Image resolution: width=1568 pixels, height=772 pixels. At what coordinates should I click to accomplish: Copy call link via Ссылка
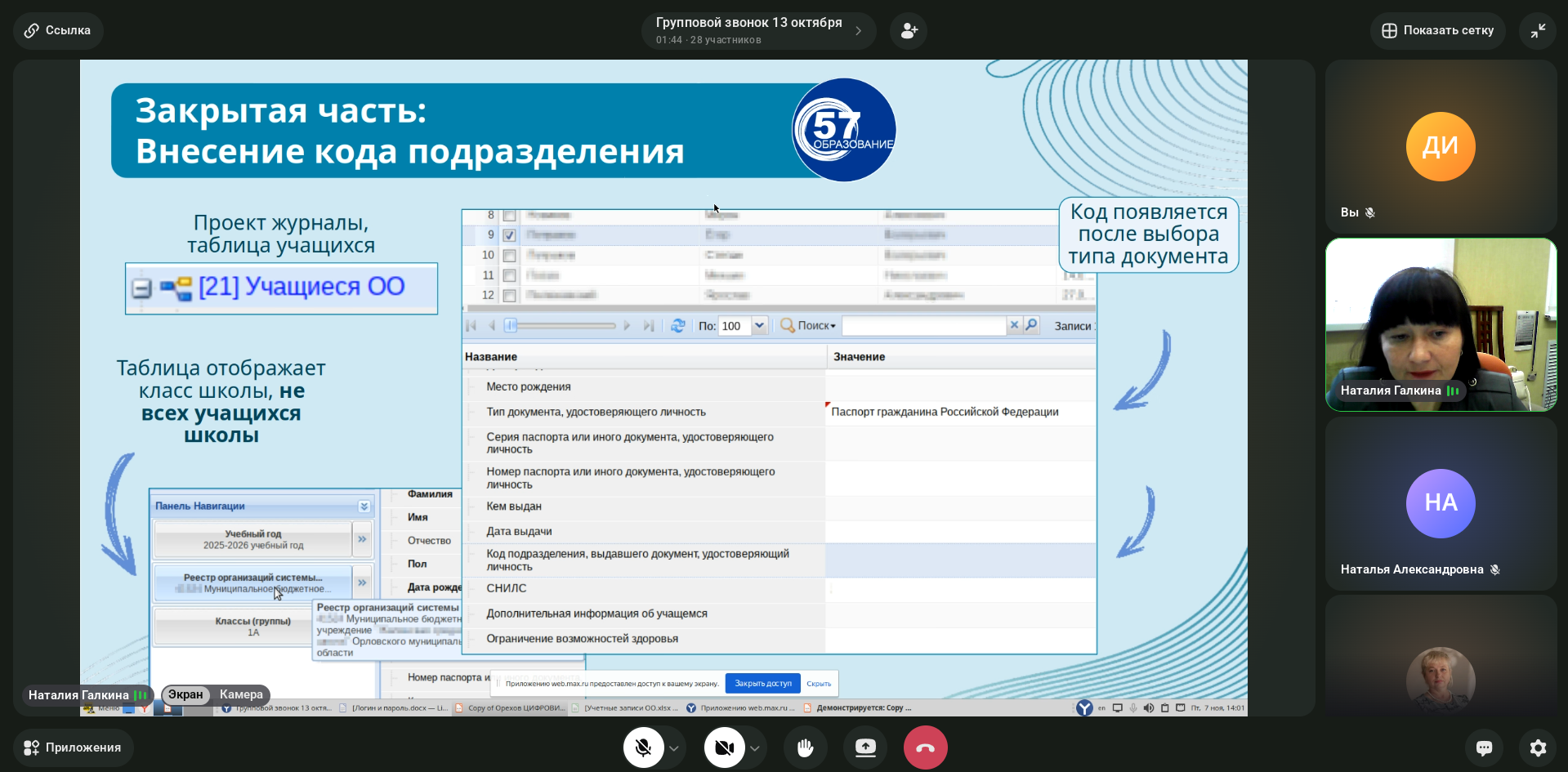[58, 31]
